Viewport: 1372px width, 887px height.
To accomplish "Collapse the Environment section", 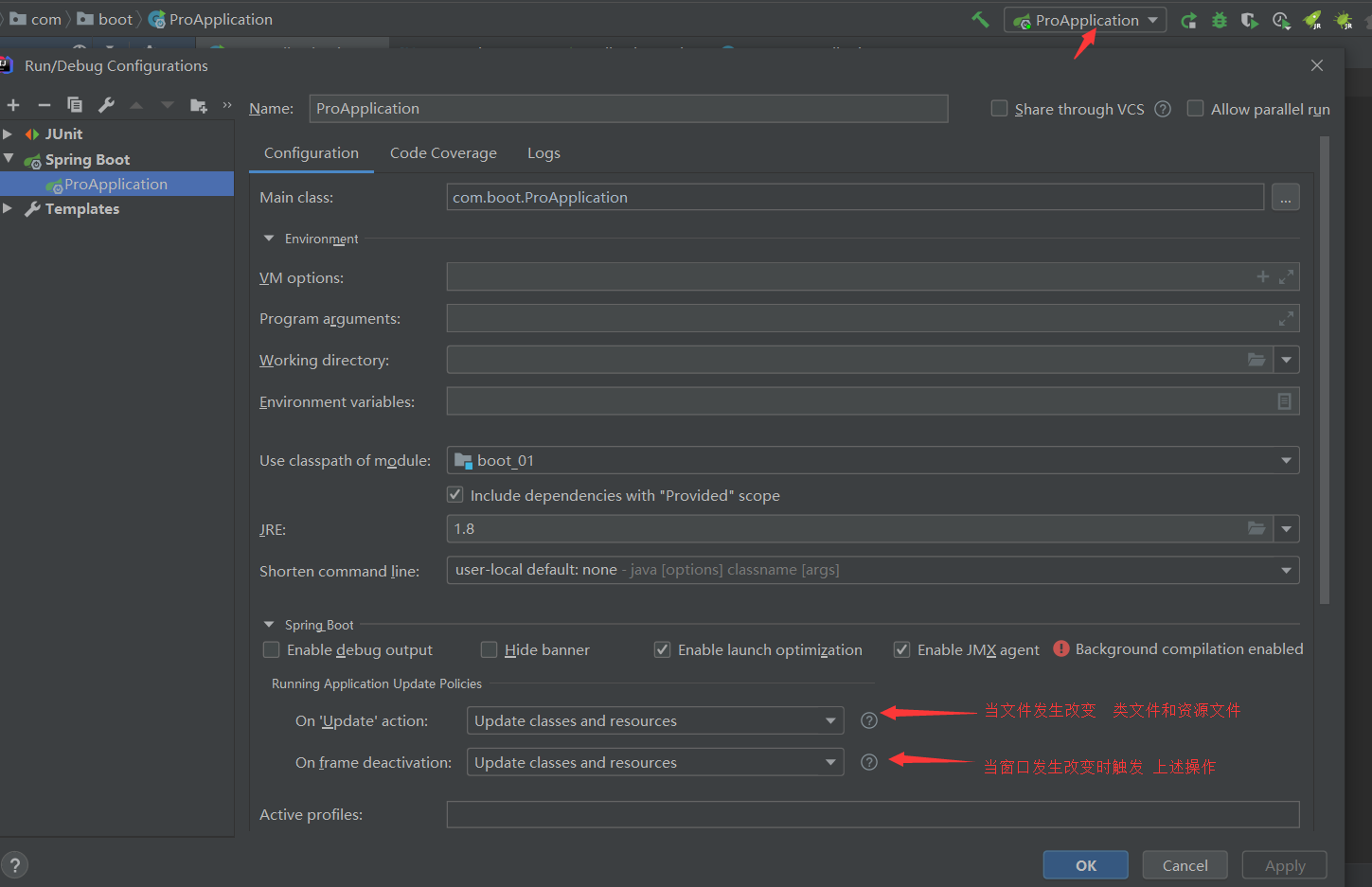I will pyautogui.click(x=269, y=239).
